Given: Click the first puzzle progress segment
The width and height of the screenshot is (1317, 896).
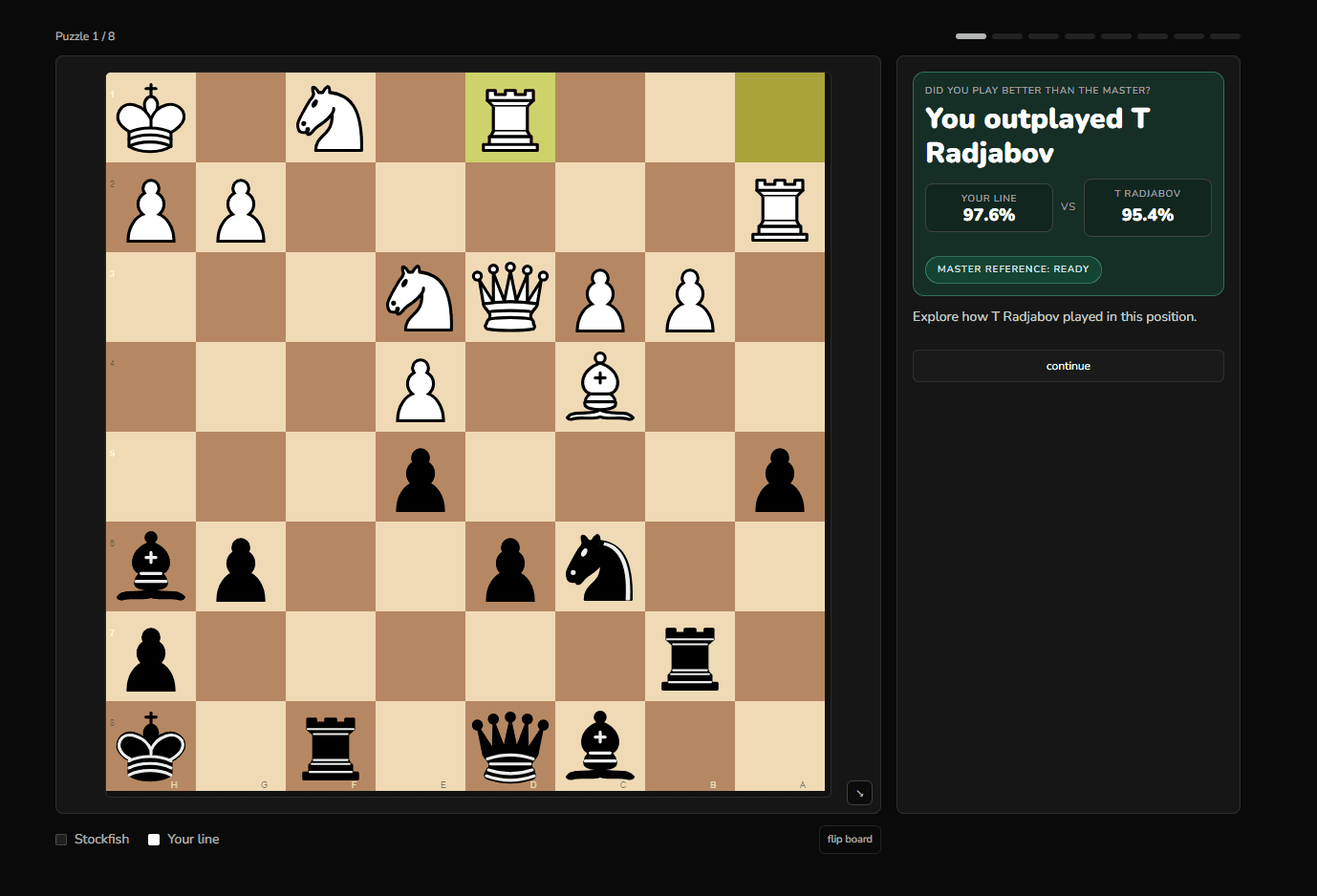Looking at the screenshot, I should [970, 35].
